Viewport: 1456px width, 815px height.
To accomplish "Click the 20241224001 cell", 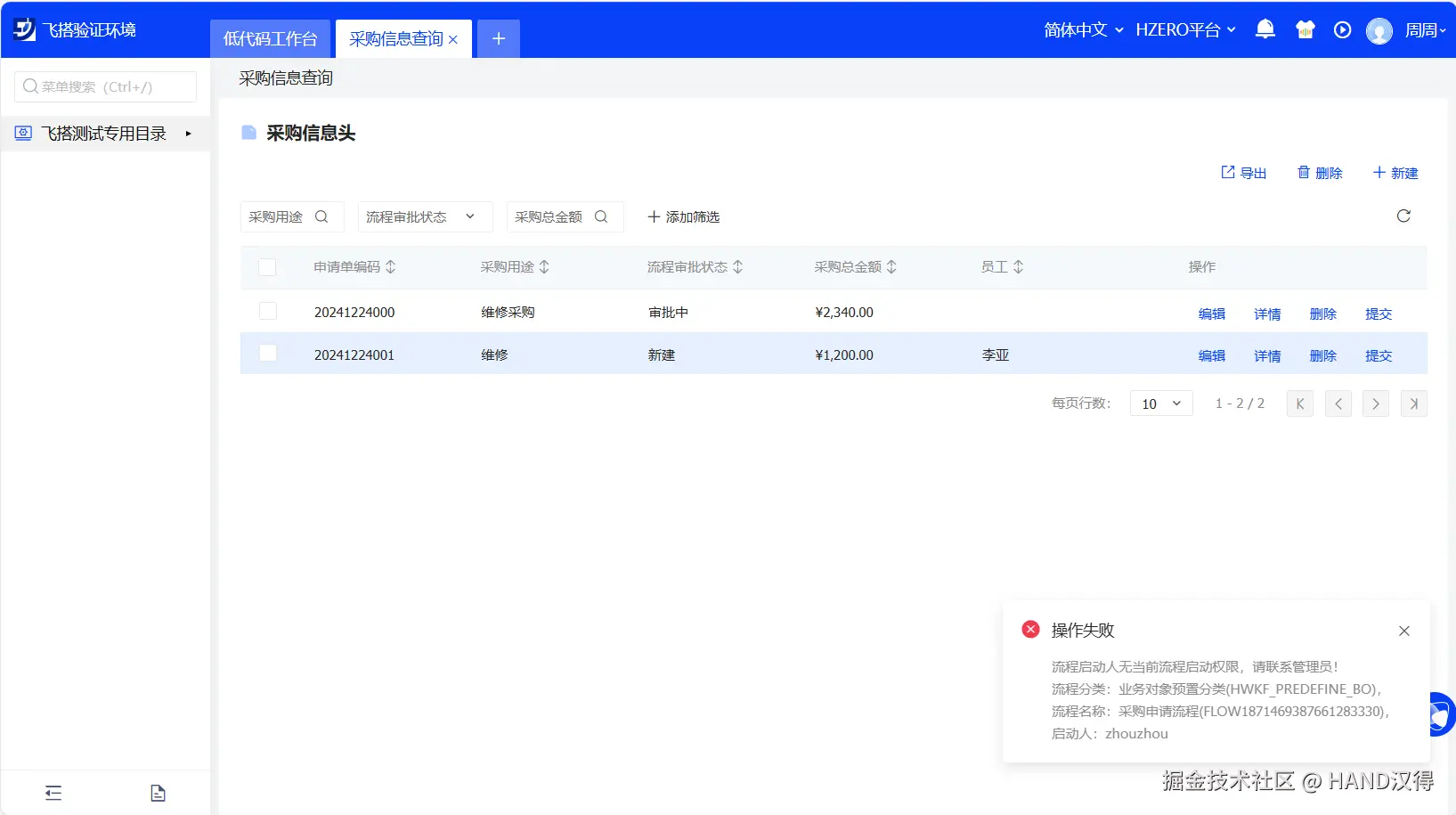I will (354, 355).
